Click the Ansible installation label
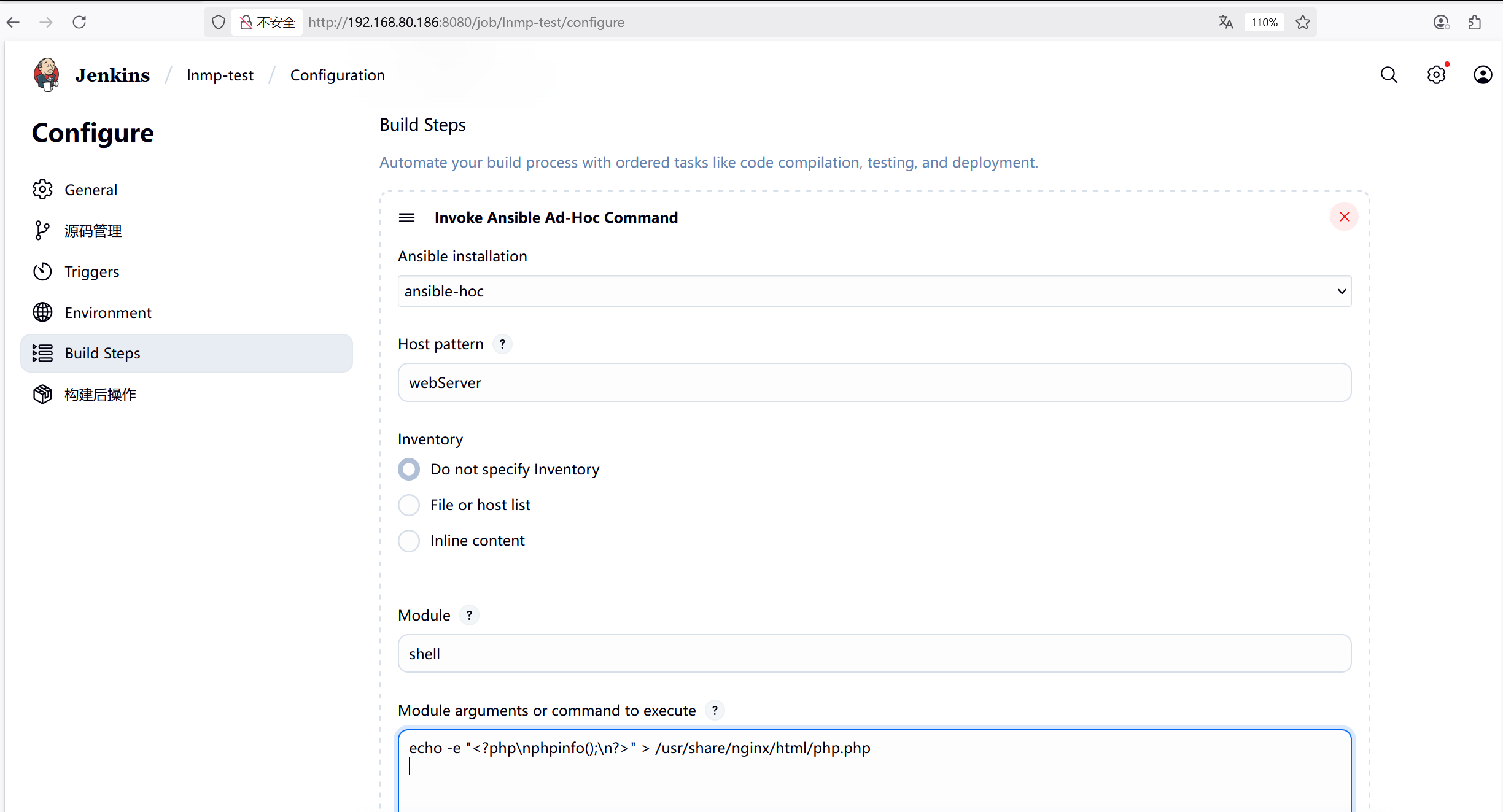Screen dimensions: 1503x812 [x=462, y=256]
